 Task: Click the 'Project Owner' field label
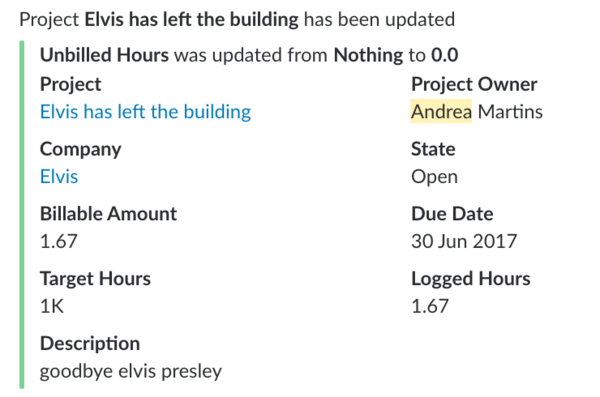tap(474, 84)
